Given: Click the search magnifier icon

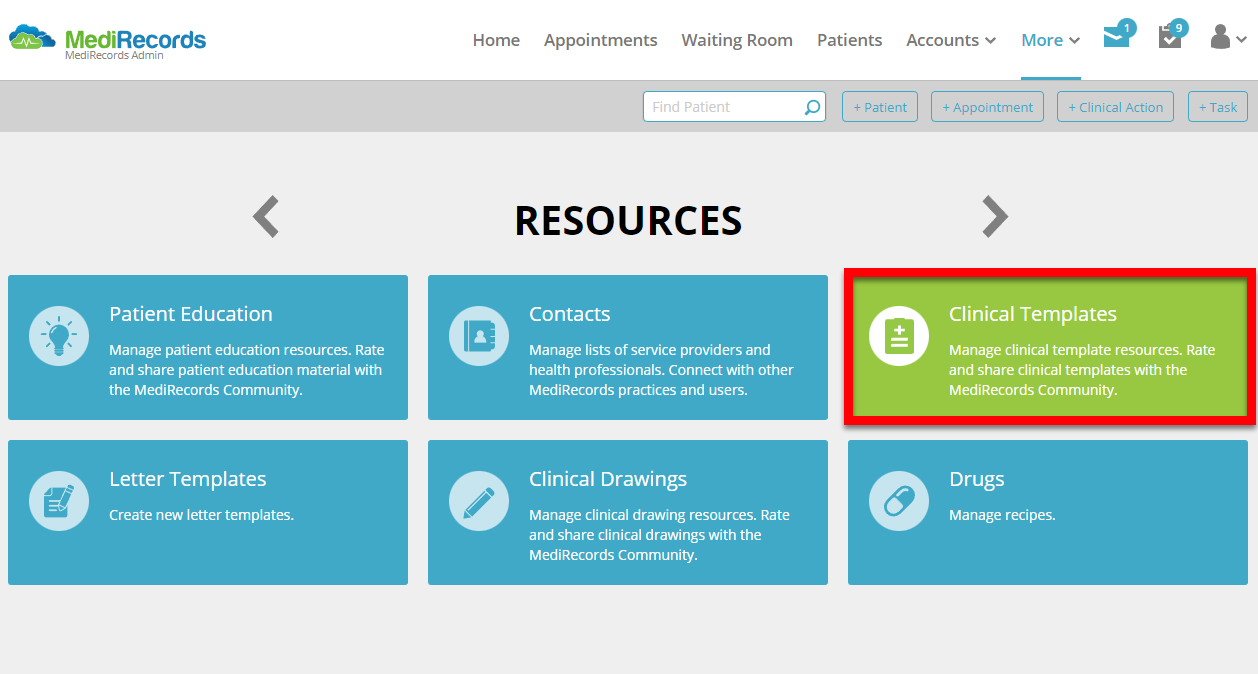Looking at the screenshot, I should pyautogui.click(x=812, y=107).
